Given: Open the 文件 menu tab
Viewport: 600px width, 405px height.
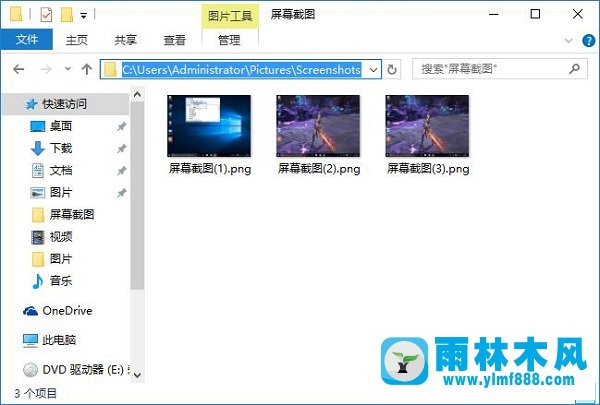Looking at the screenshot, I should [27, 39].
